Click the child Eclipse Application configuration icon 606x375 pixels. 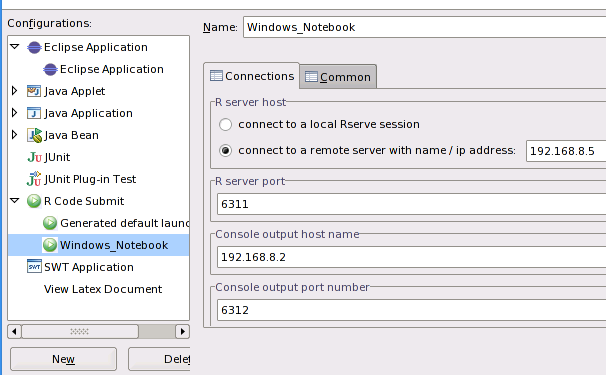click(50, 70)
